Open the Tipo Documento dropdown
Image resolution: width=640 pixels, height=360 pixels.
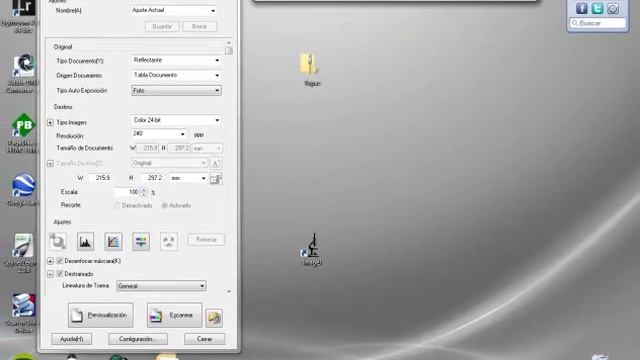(176, 60)
